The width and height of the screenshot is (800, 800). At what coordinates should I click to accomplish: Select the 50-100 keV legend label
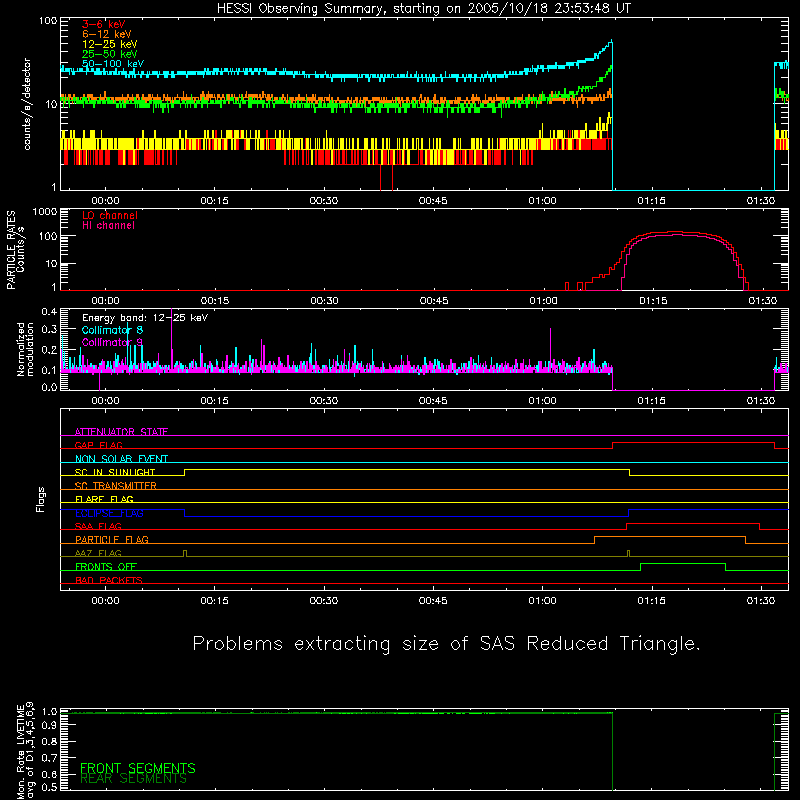[x=113, y=64]
